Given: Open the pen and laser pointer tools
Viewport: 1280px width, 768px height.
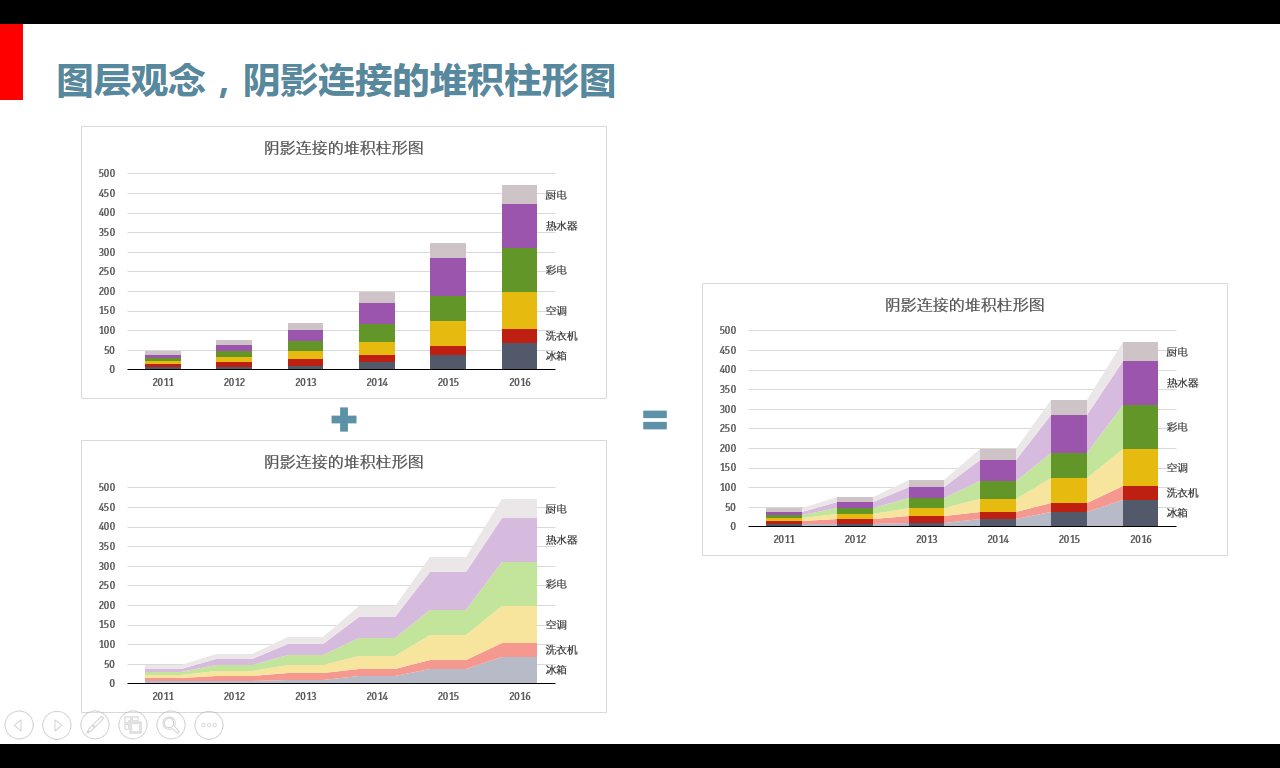Looking at the screenshot, I should click(95, 725).
